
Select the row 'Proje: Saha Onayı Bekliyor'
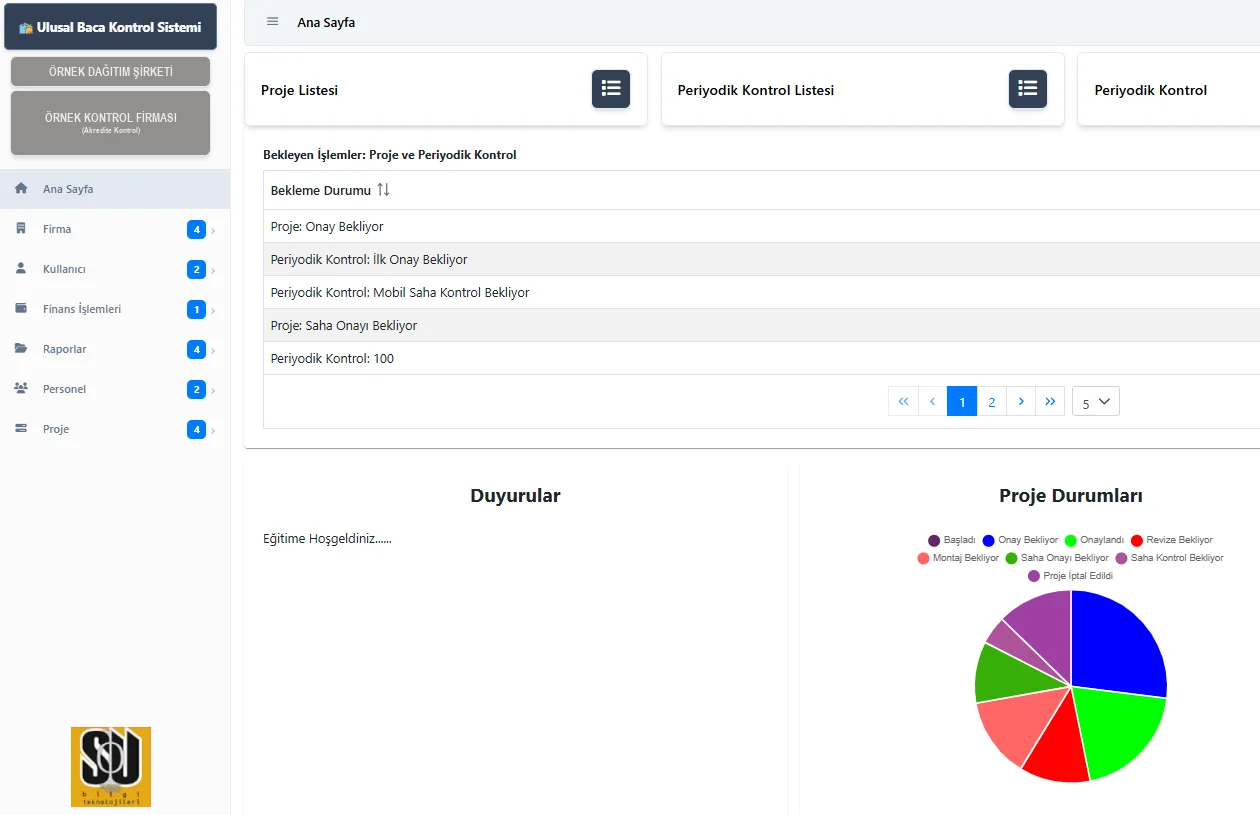coord(761,325)
